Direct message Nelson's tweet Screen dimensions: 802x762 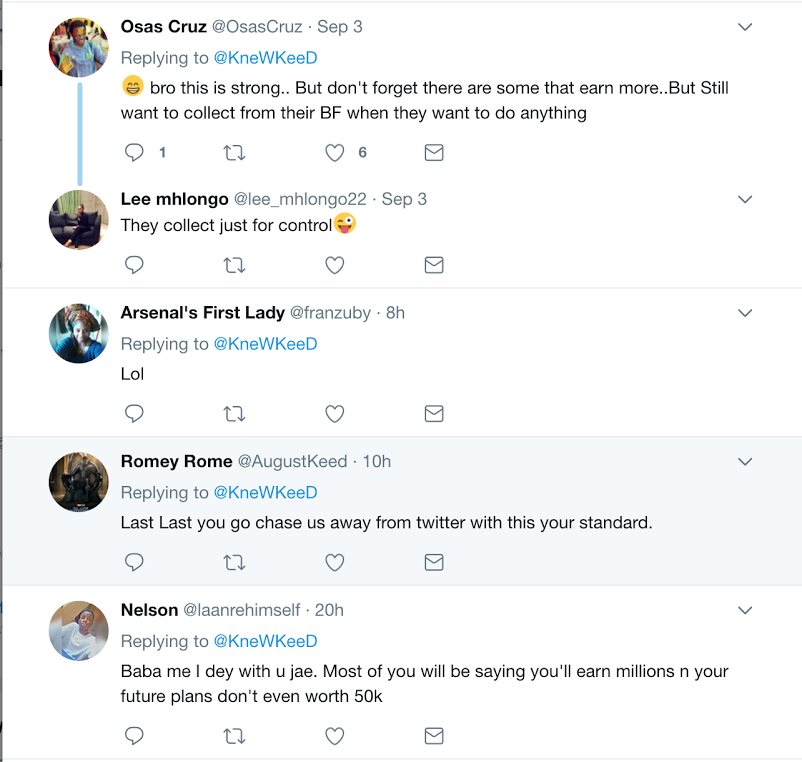click(434, 736)
